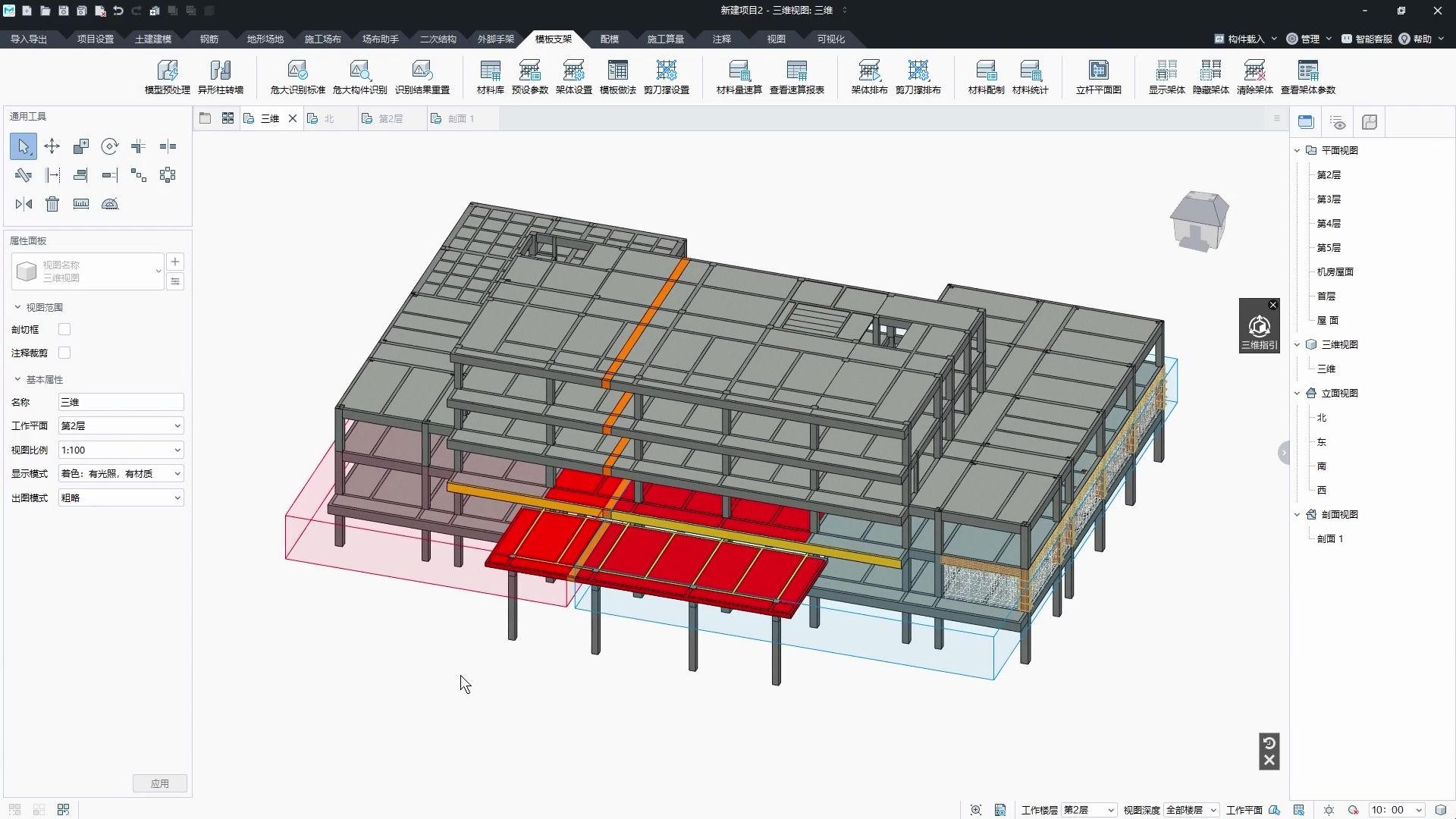This screenshot has width=1456, height=819.
Task: Open the 显示模式 dropdown
Action: click(x=121, y=473)
